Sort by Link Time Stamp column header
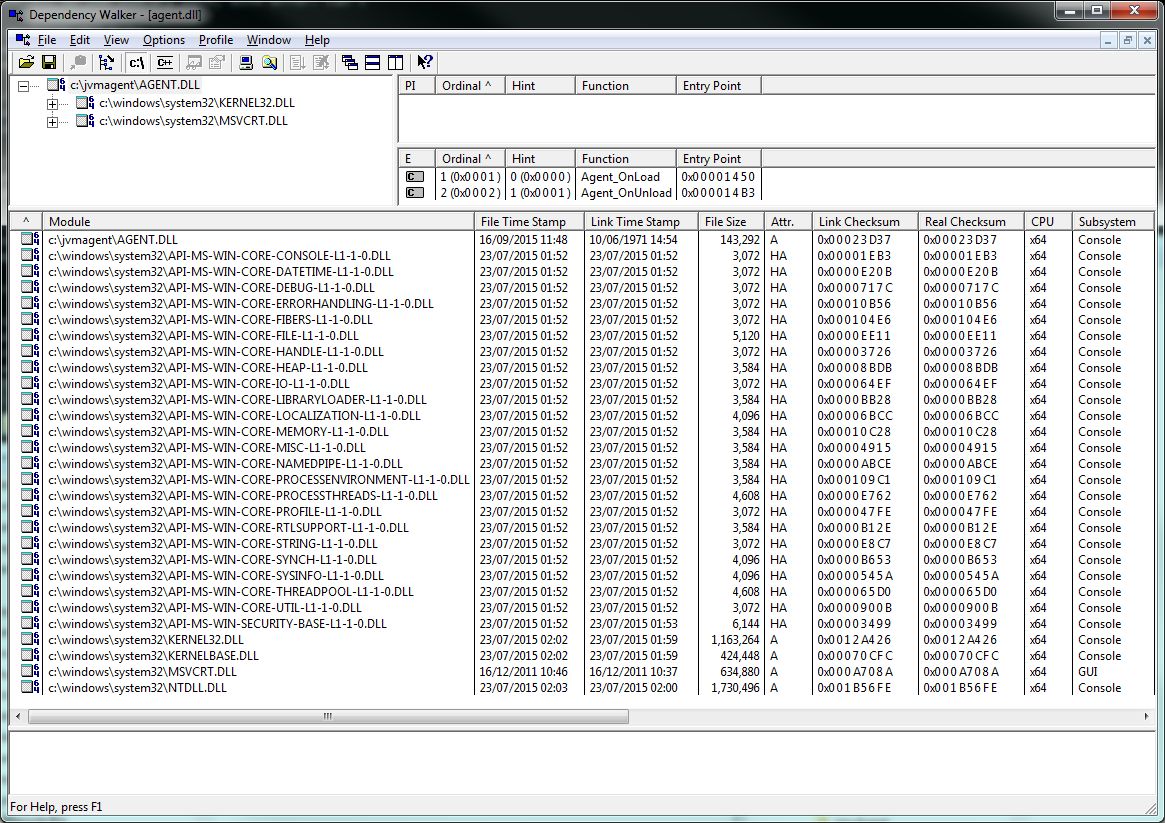Viewport: 1165px width, 823px height. [641, 221]
